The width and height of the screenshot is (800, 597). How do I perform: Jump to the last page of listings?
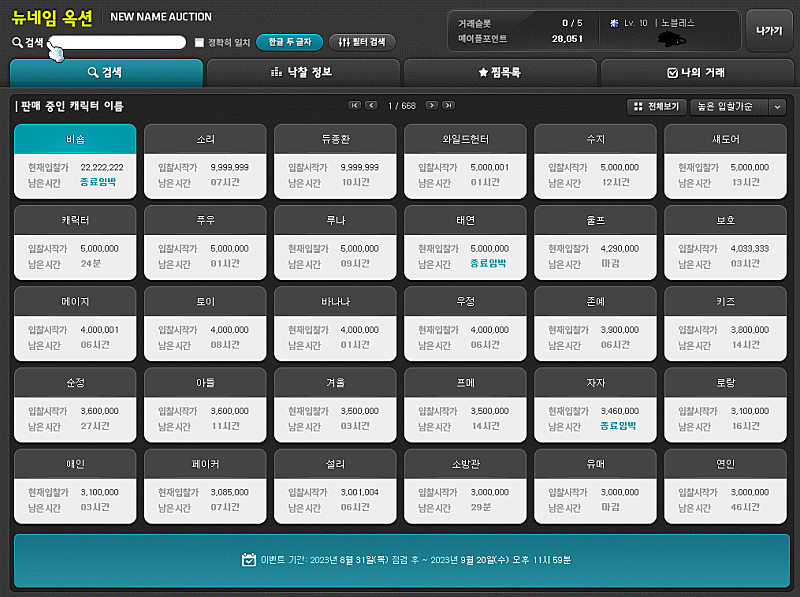449,105
